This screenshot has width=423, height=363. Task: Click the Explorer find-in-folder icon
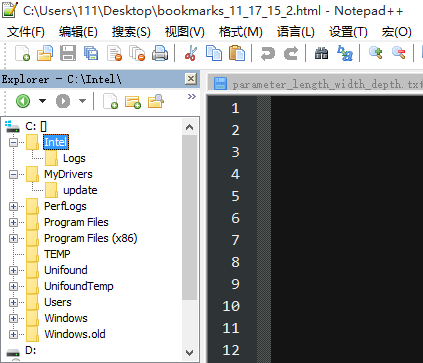[156, 101]
